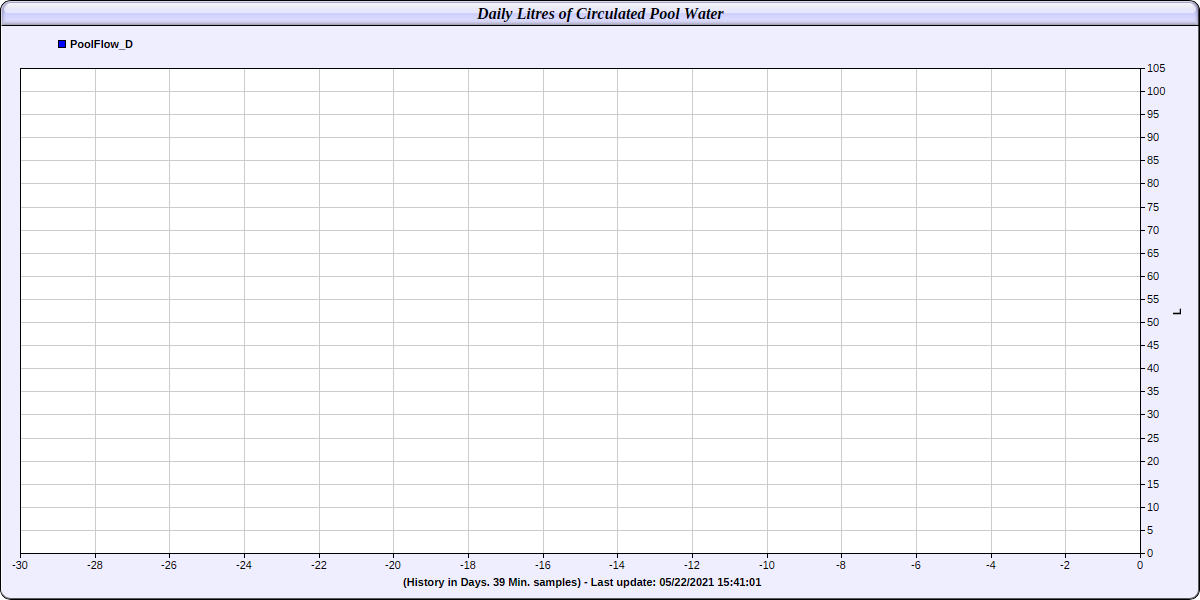Screen dimensions: 1200x600
Task: Click the x-axis label -16
Action: [x=542, y=565]
